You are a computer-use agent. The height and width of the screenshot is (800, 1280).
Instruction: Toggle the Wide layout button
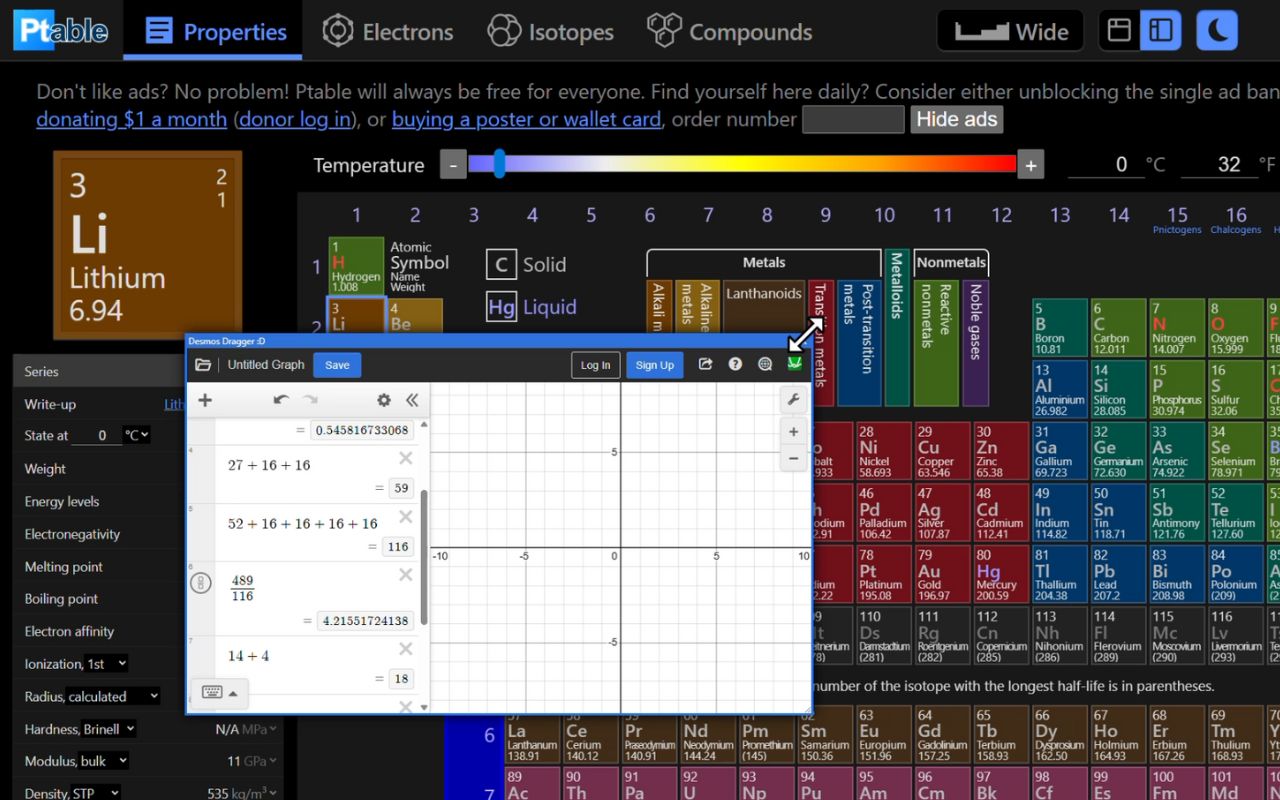coord(1011,31)
